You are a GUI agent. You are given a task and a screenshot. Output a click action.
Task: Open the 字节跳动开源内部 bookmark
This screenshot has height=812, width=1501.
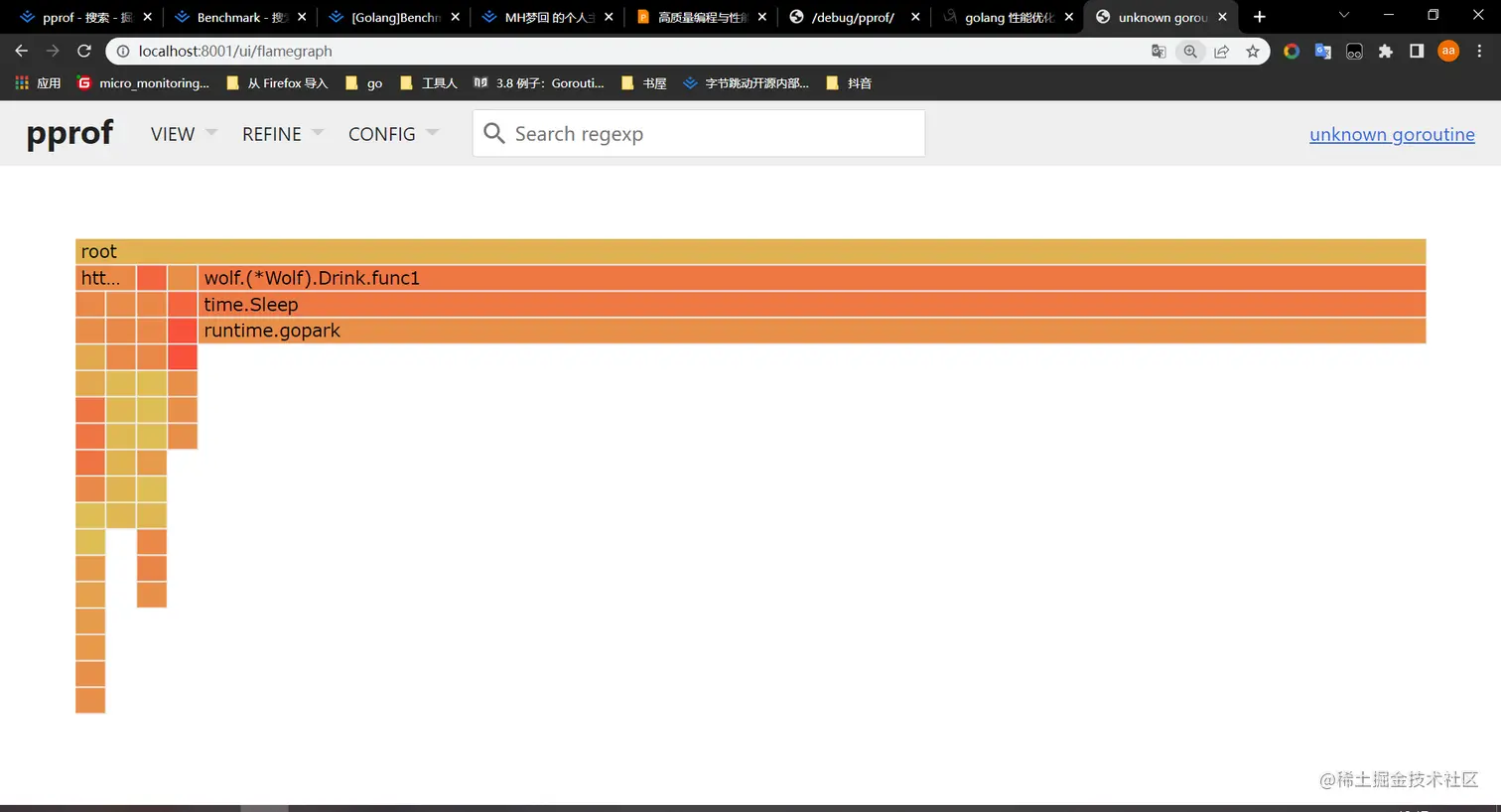(747, 83)
